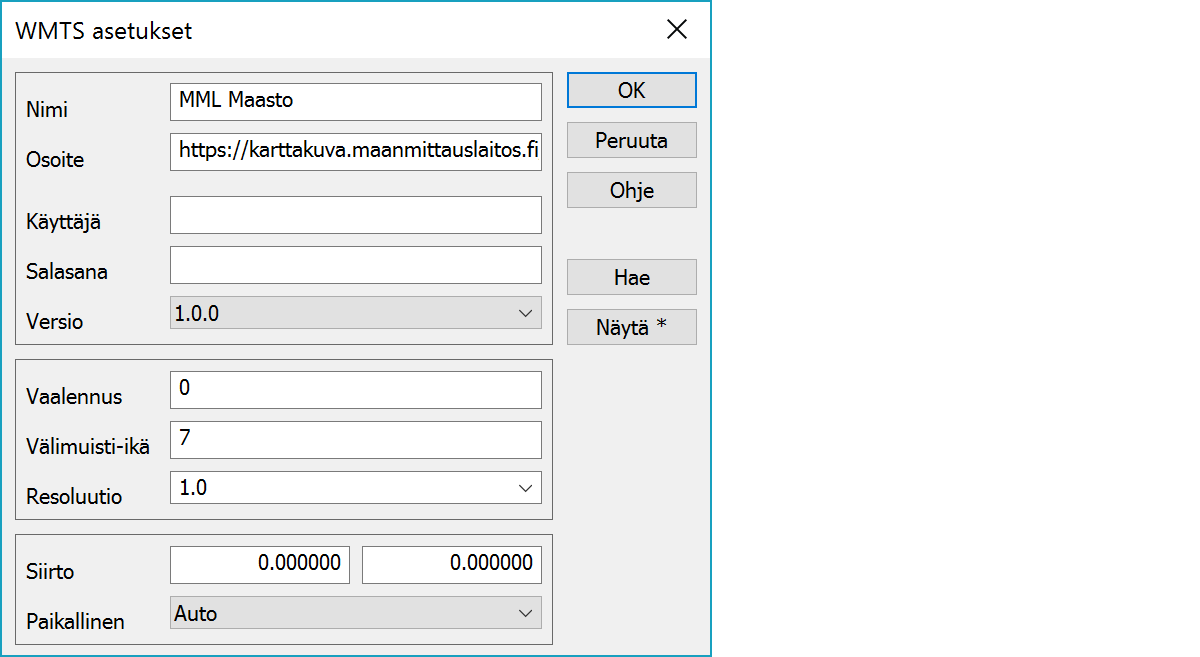Select the empty Käyttäjä field
Image resolution: width=1200 pixels, height=657 pixels.
(355, 214)
